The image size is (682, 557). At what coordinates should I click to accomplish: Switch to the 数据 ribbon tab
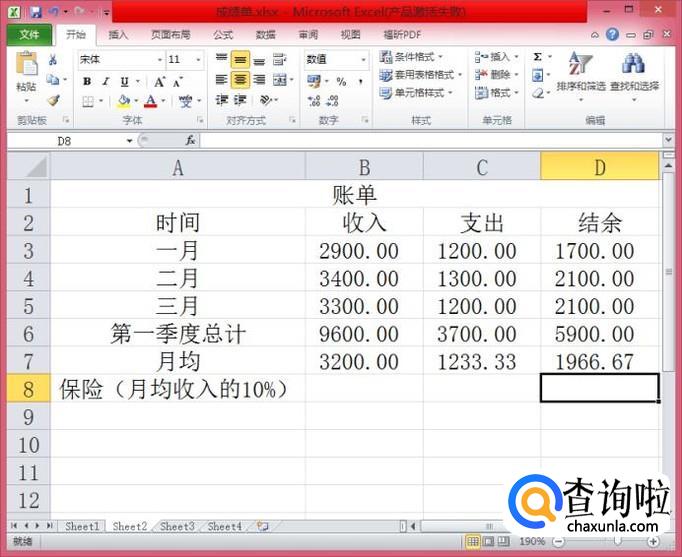(x=265, y=35)
